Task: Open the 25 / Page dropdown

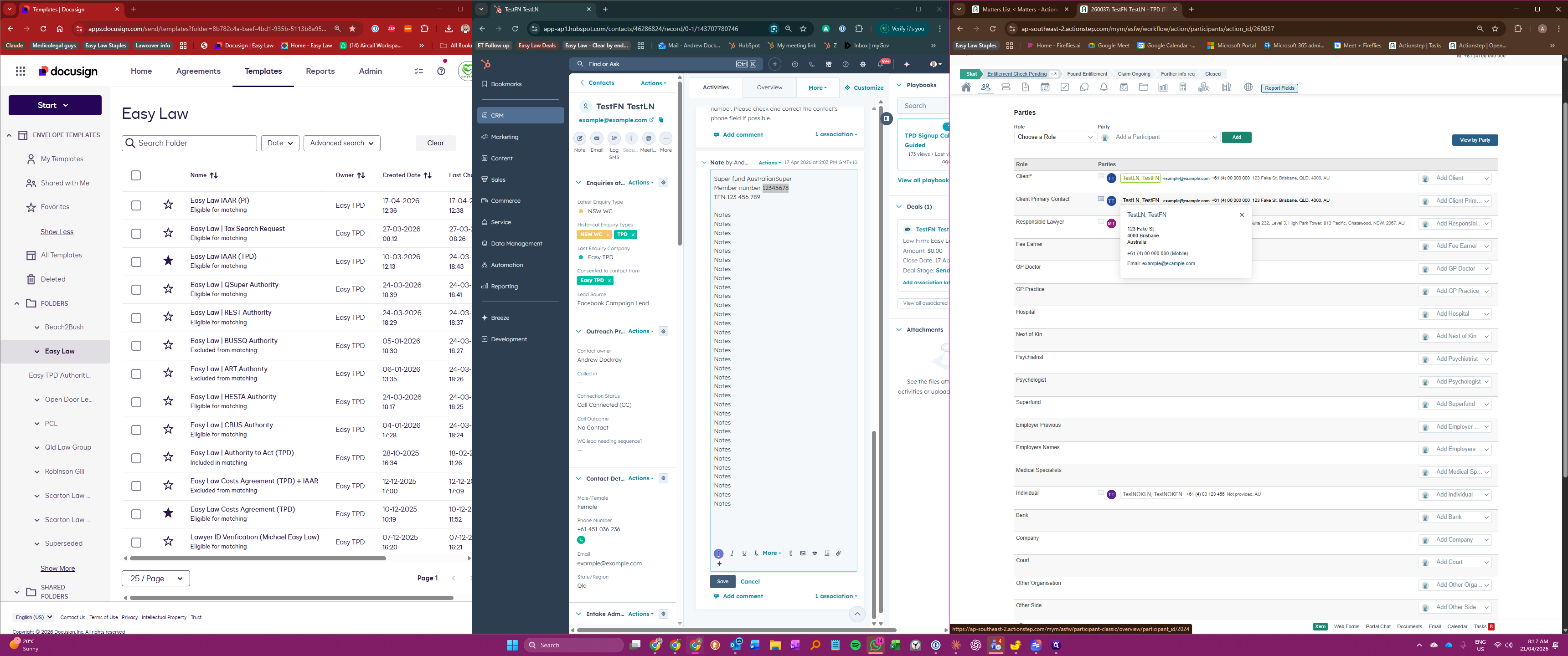Action: [156, 579]
